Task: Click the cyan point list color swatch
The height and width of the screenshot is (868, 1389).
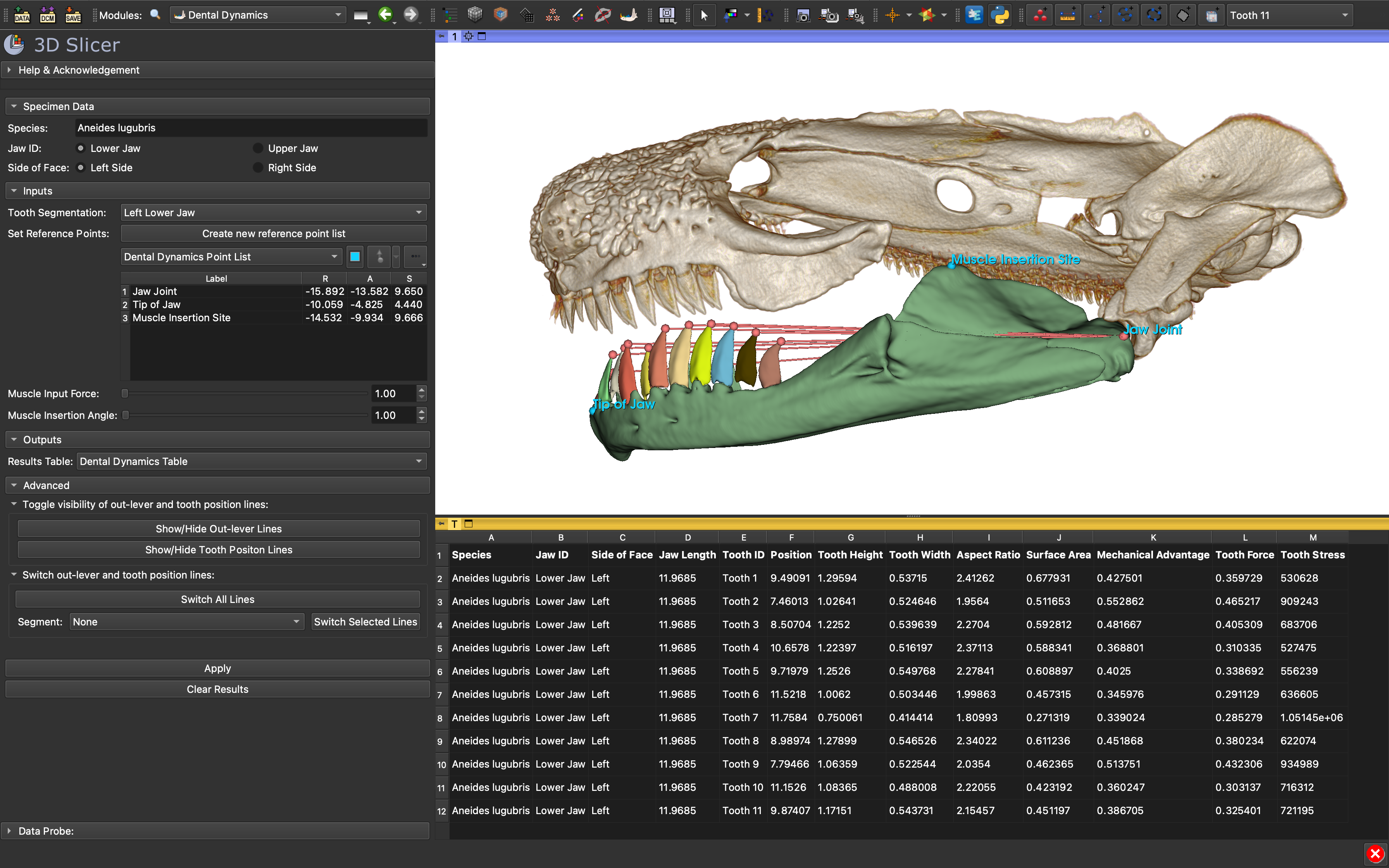Action: tap(355, 257)
